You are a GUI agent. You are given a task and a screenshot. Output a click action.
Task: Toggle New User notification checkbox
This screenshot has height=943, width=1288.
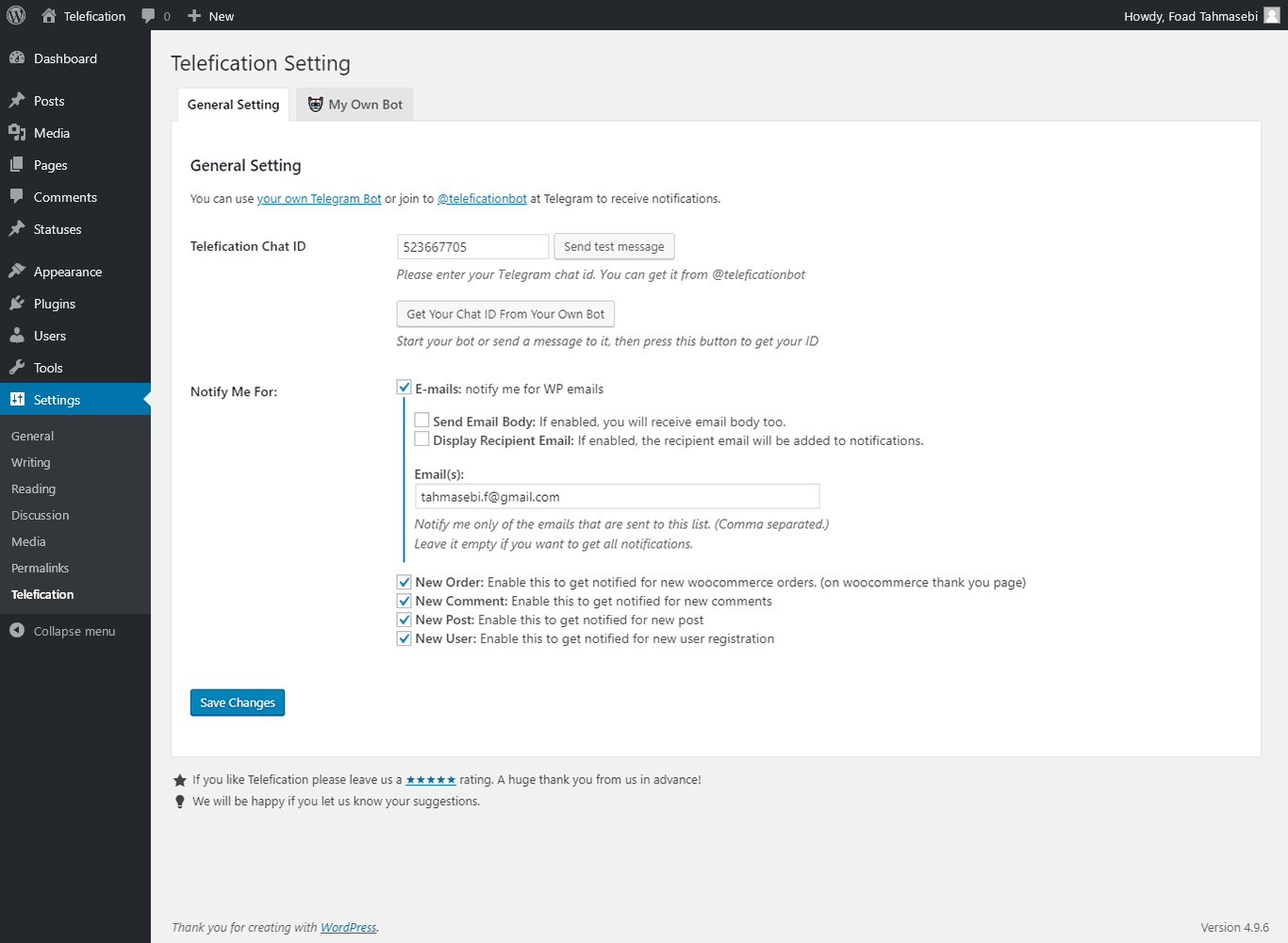pyautogui.click(x=405, y=639)
